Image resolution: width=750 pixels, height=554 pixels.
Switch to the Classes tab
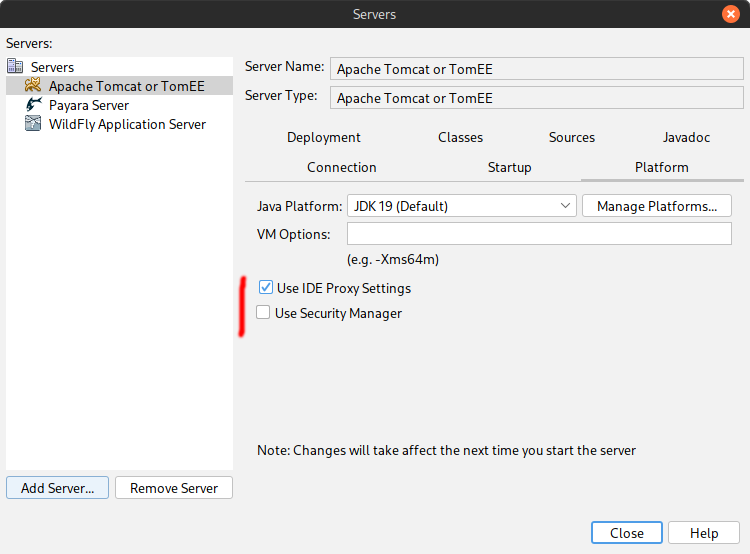point(461,137)
